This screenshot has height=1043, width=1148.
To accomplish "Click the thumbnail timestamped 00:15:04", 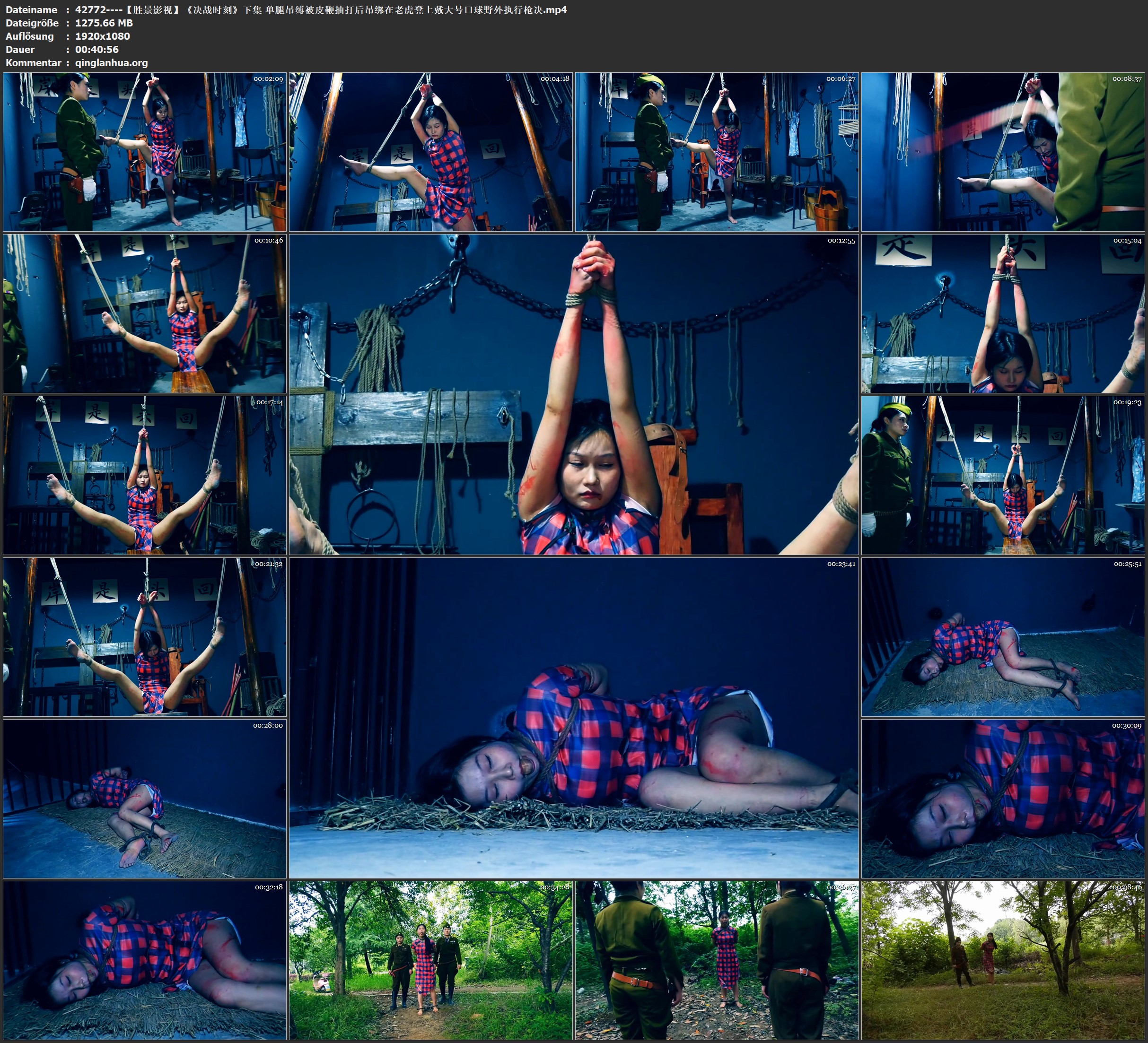I will click(1003, 313).
